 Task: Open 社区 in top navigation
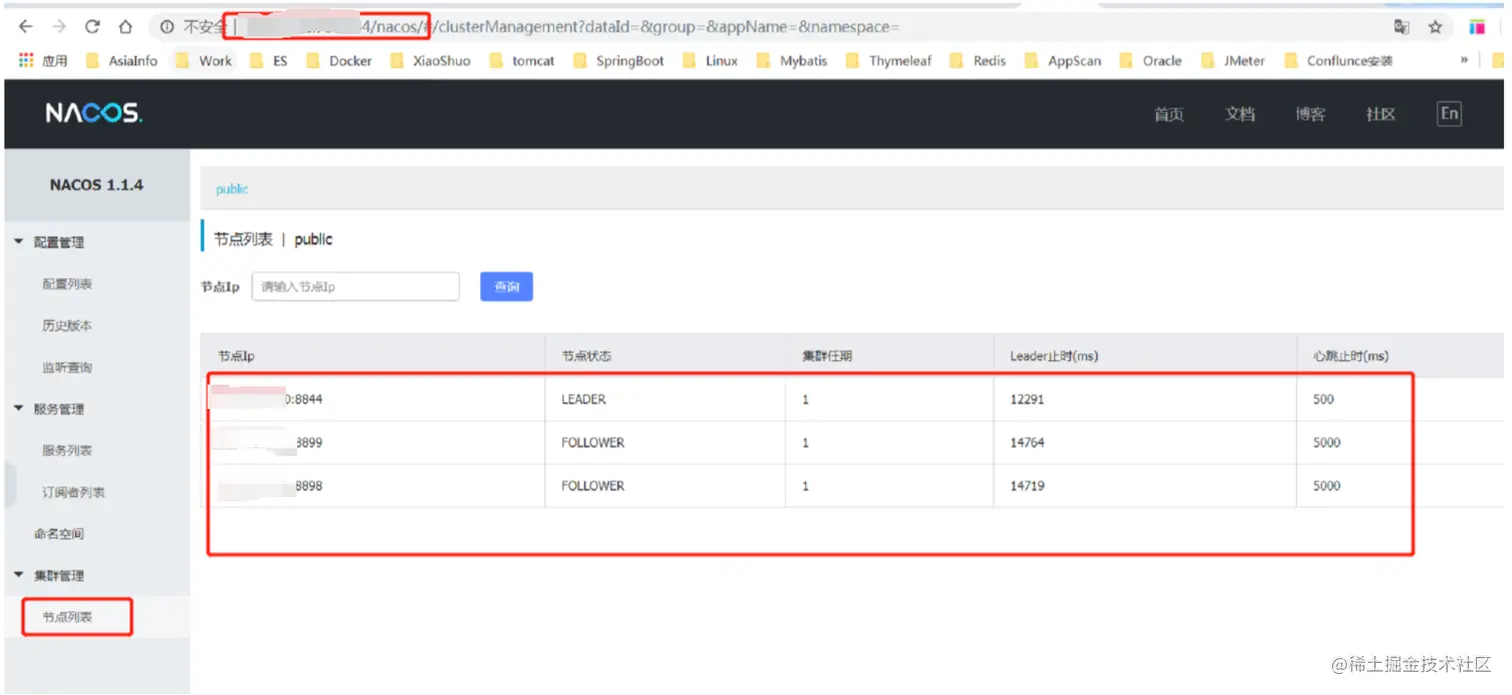[x=1381, y=114]
